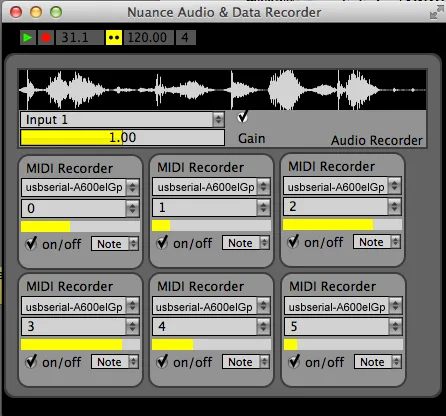Click the audio waveform display
The width and height of the screenshot is (446, 416).
point(223,90)
